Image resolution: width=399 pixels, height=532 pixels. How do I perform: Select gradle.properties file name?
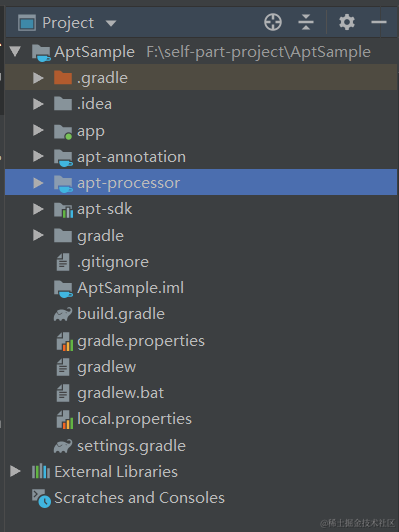(141, 341)
